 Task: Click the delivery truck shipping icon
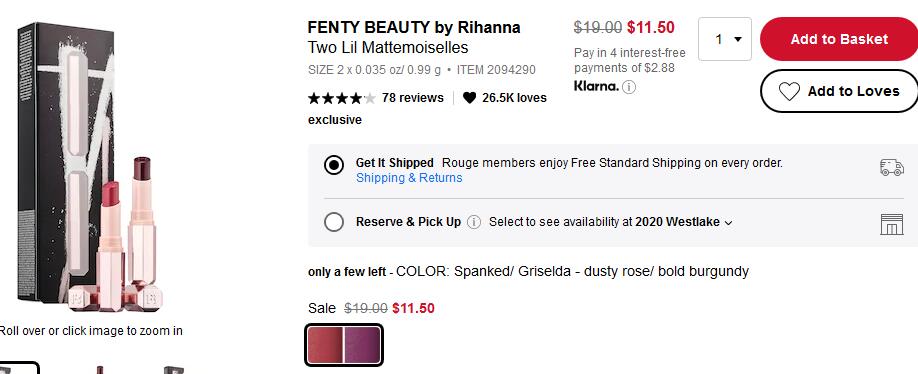click(891, 167)
